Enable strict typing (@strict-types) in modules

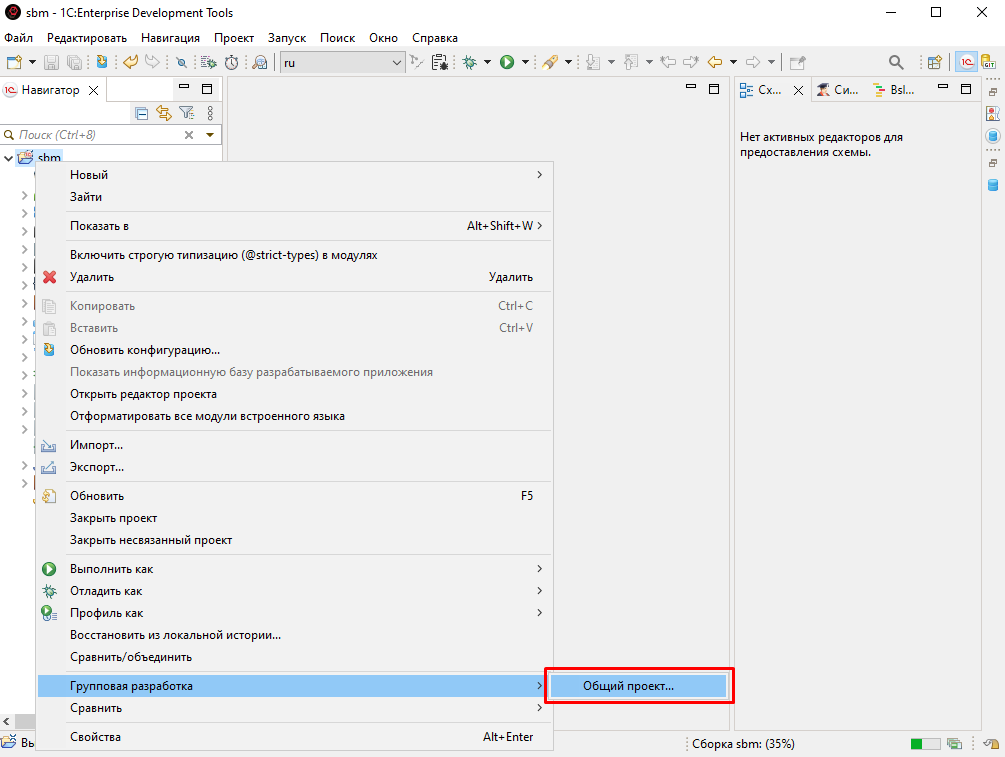tap(223, 255)
